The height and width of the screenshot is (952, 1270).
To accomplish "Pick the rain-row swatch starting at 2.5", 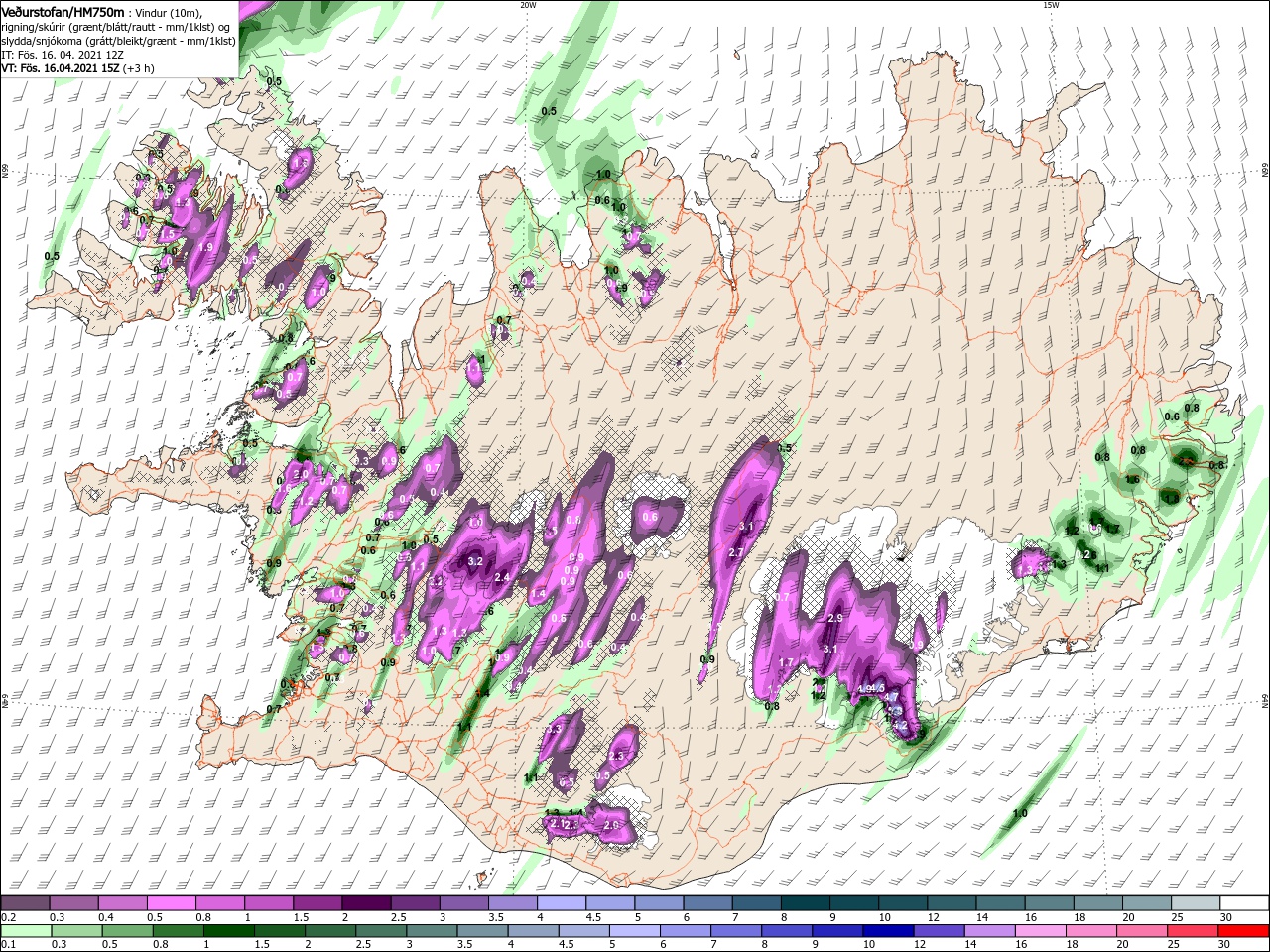I will pyautogui.click(x=382, y=931).
